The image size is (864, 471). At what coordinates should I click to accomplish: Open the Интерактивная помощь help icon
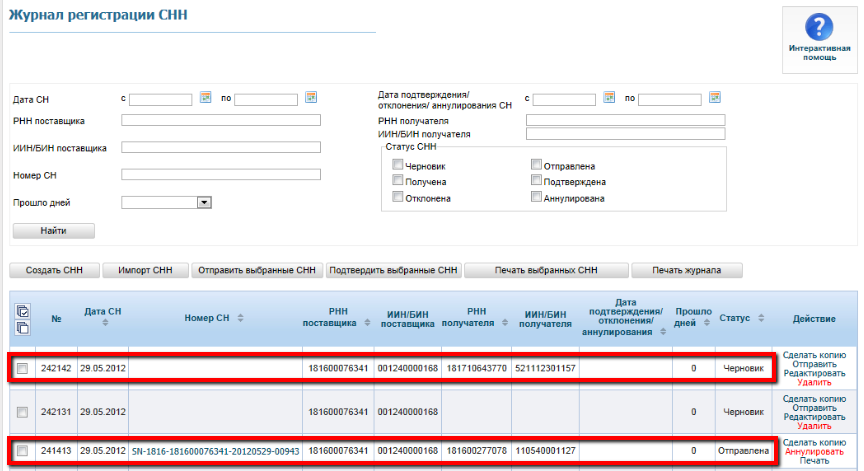tap(819, 28)
